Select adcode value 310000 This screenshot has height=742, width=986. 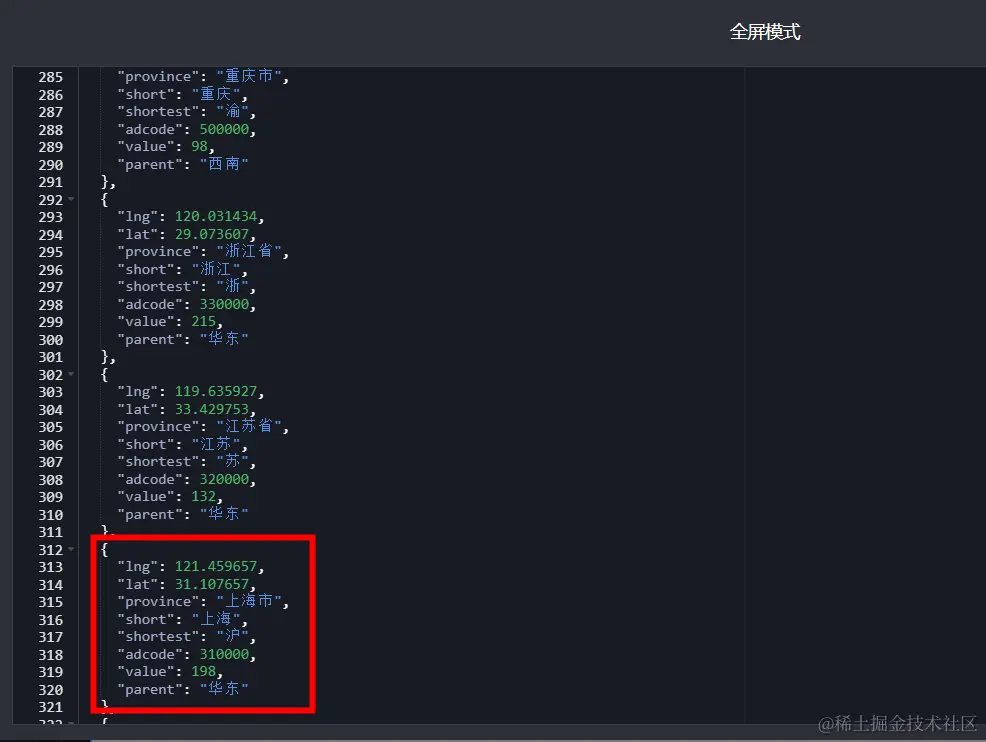click(x=224, y=653)
